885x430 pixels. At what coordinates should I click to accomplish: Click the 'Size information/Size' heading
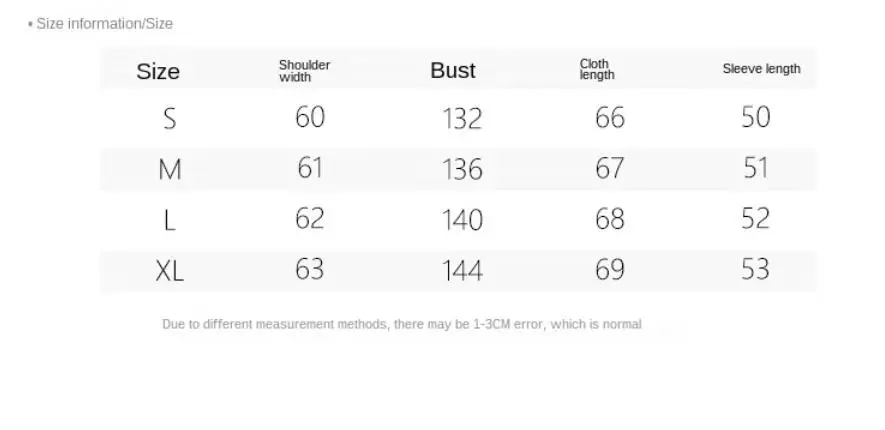coord(104,24)
